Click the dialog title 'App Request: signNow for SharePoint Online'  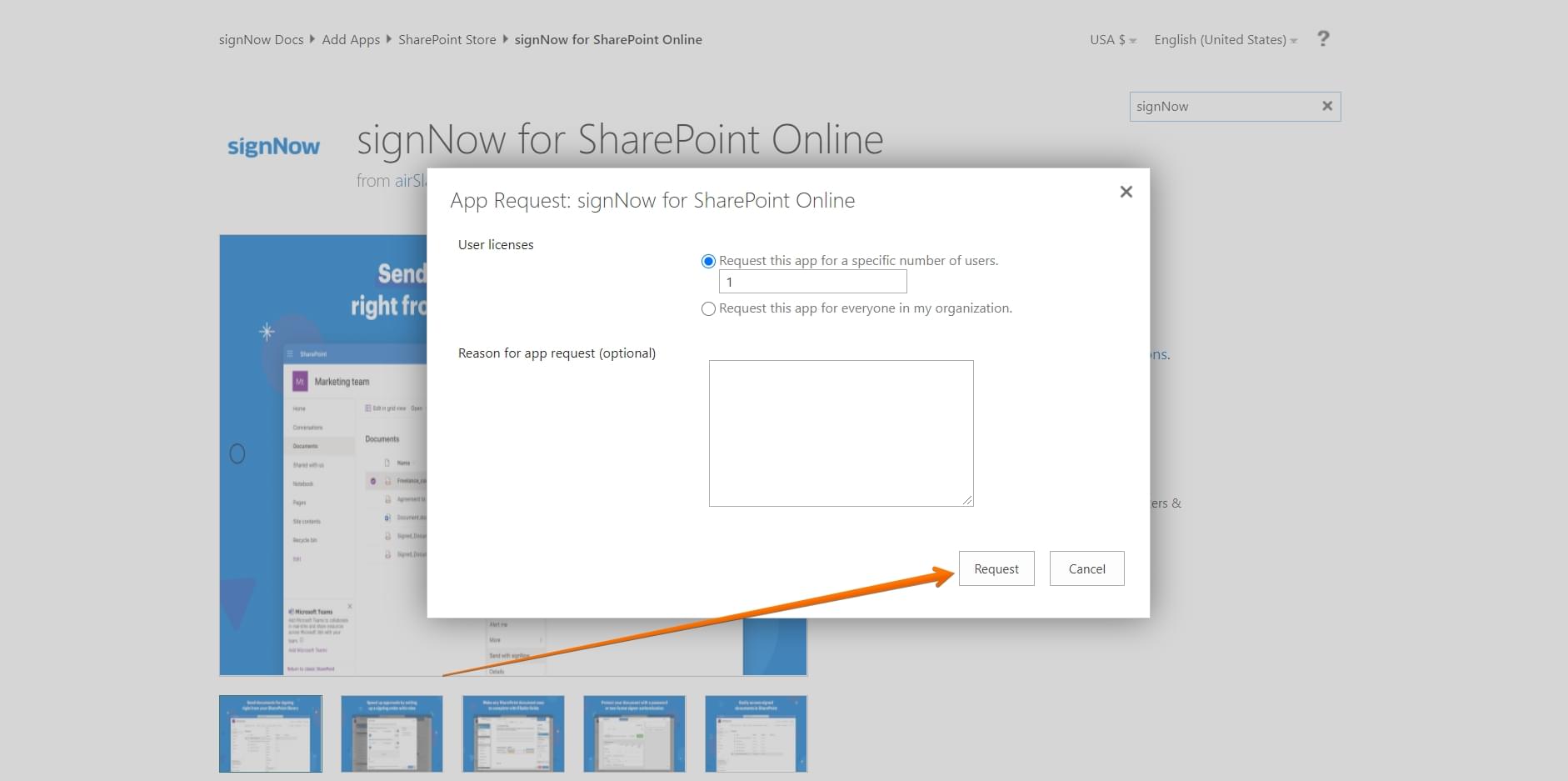652,201
